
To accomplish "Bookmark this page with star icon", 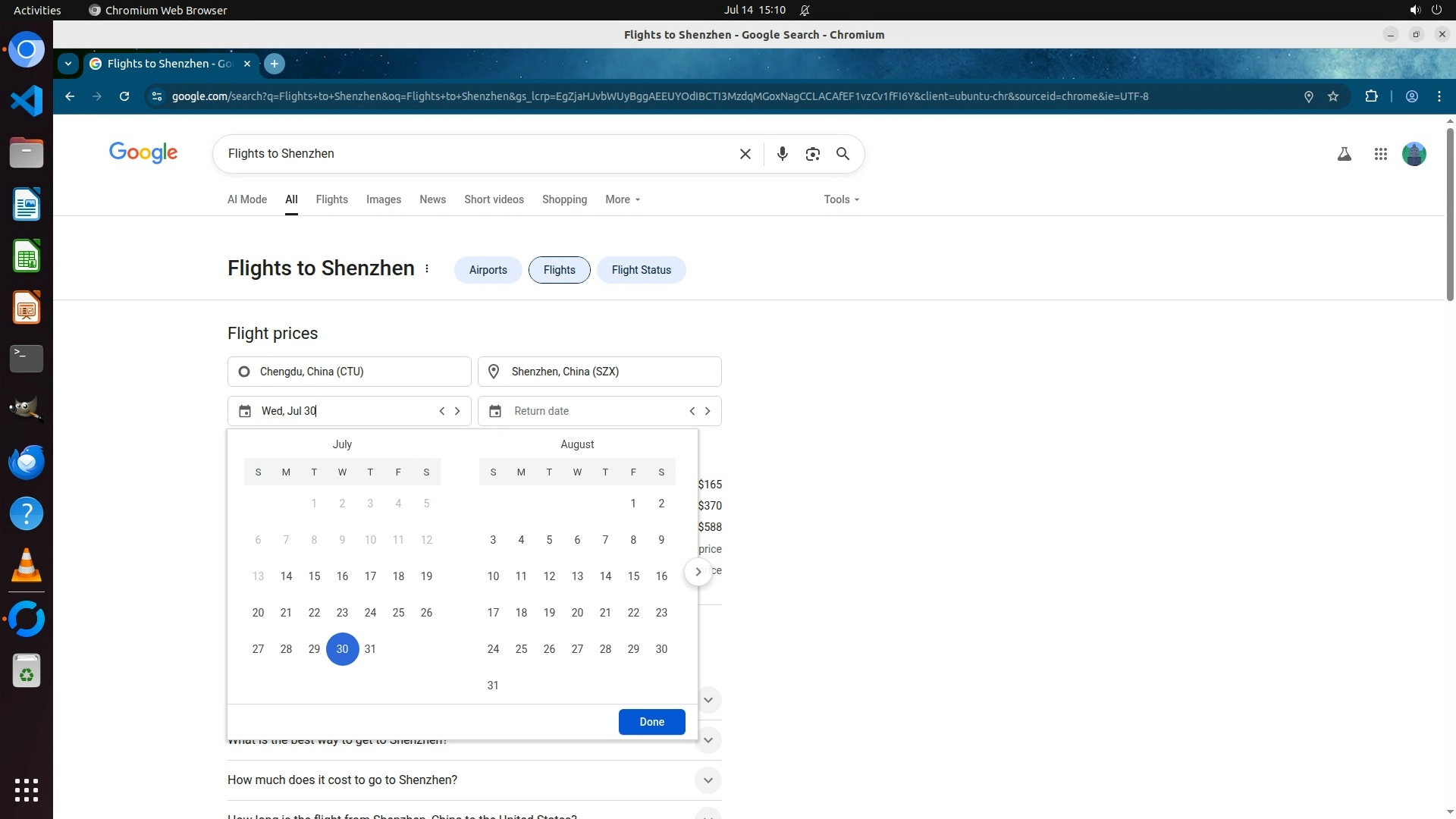I will tap(1333, 96).
